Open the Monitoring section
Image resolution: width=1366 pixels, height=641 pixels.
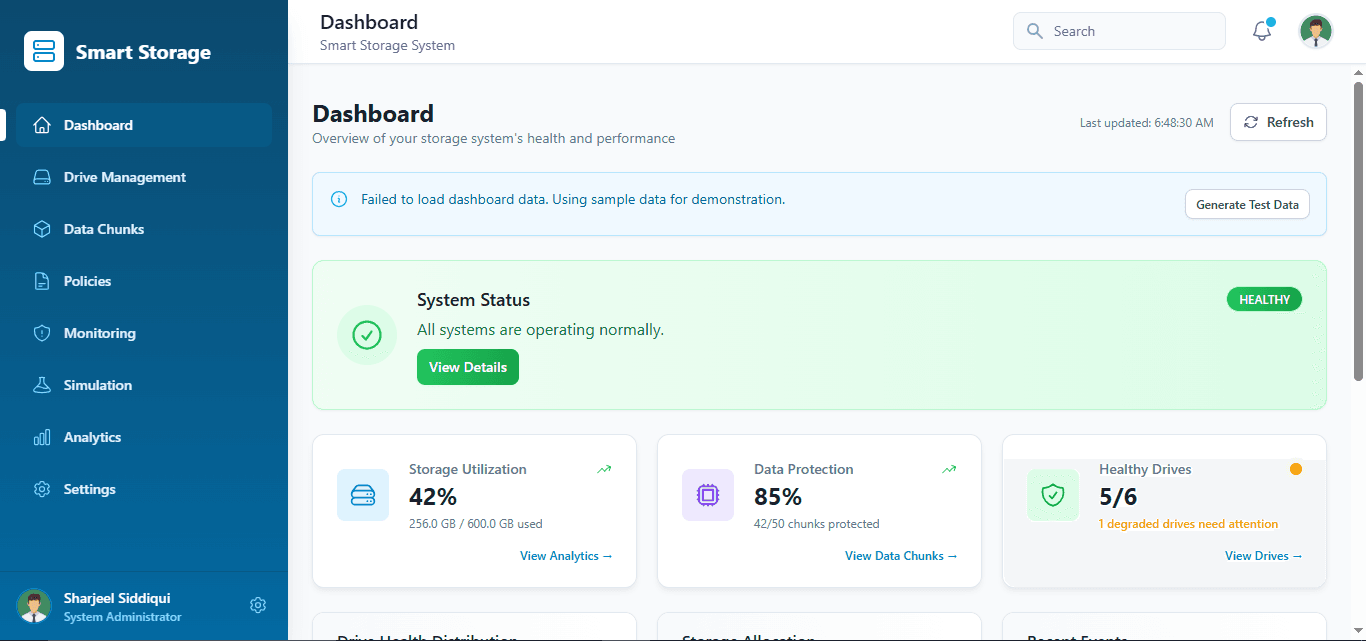pyautogui.click(x=100, y=333)
